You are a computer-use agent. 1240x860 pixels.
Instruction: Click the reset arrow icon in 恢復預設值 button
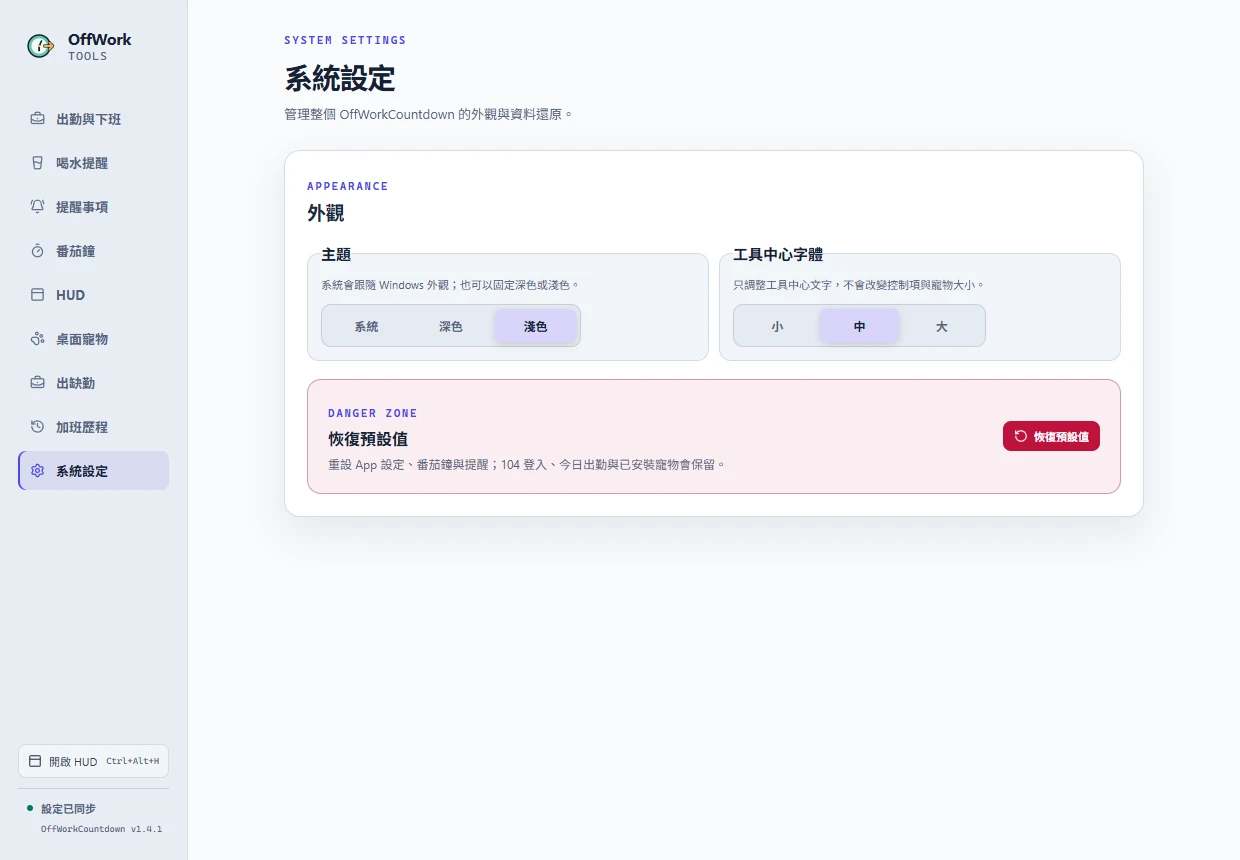coord(1021,436)
